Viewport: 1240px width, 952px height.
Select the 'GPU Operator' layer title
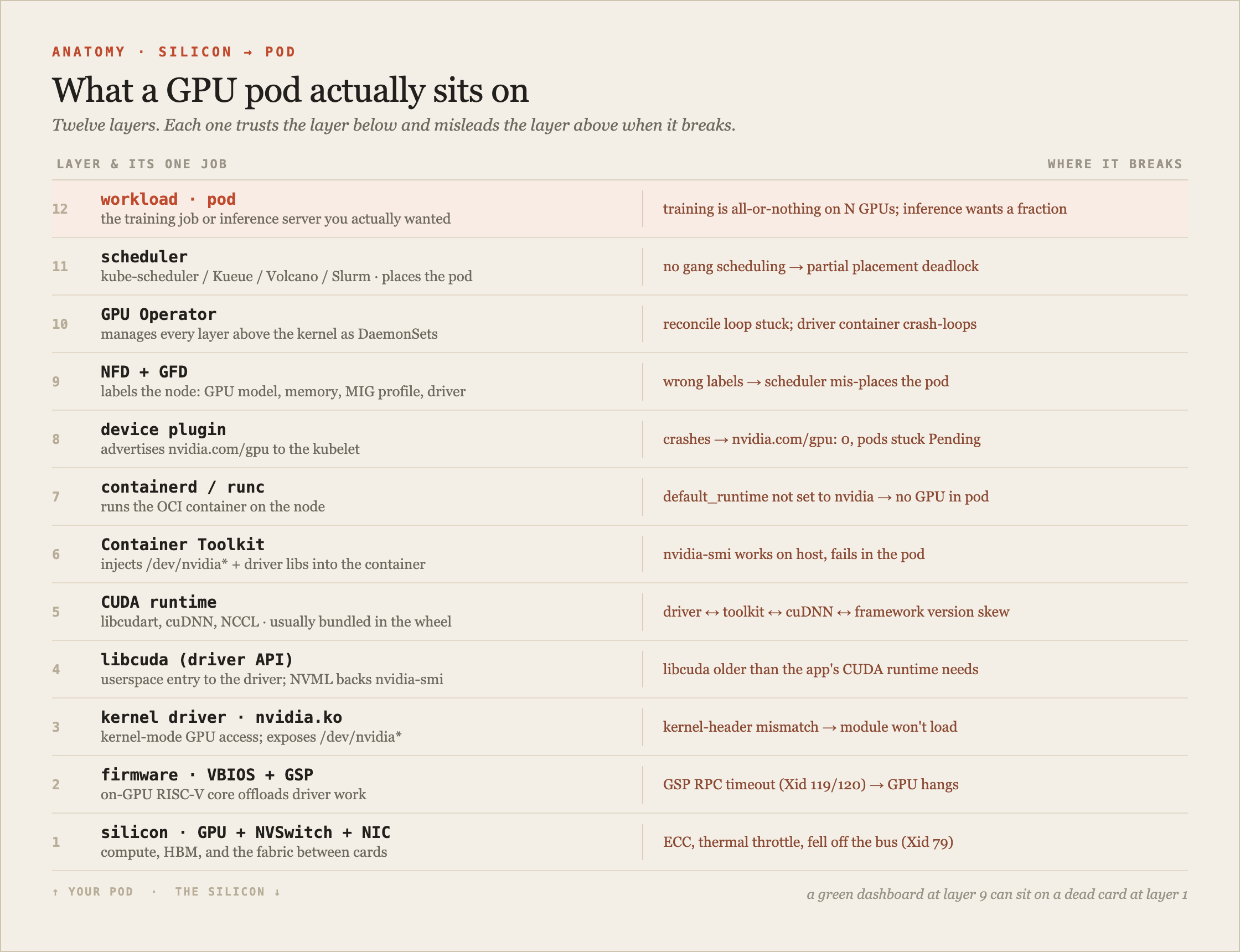click(159, 314)
